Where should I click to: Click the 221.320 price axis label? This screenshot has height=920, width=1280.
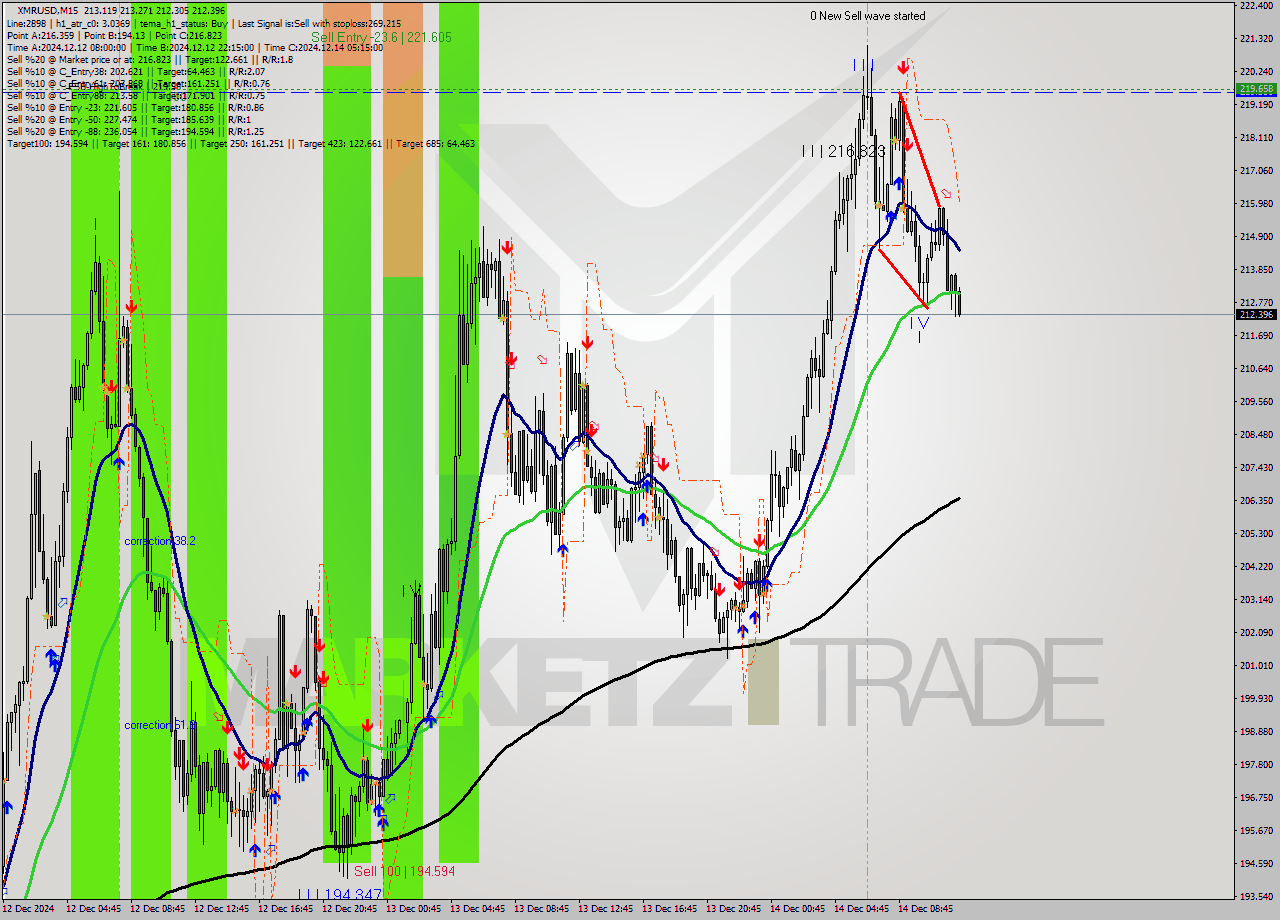pos(1256,39)
